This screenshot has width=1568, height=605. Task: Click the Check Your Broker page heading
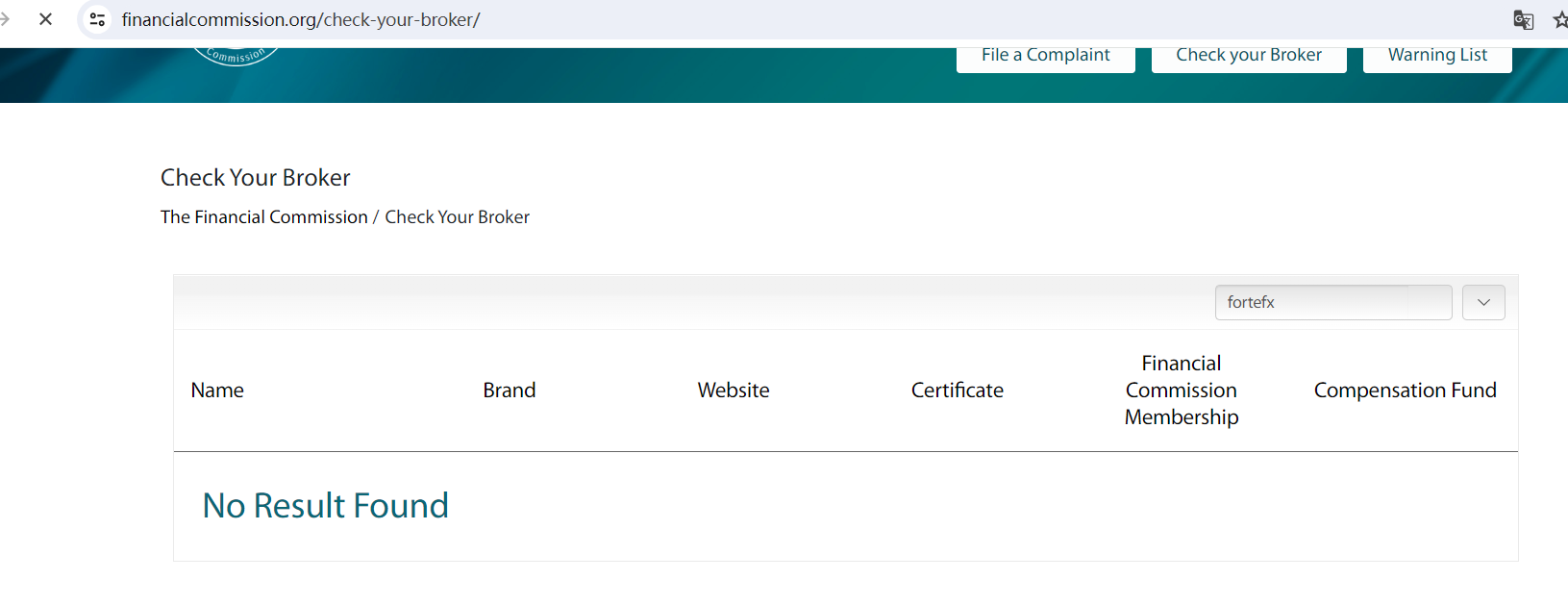point(256,178)
